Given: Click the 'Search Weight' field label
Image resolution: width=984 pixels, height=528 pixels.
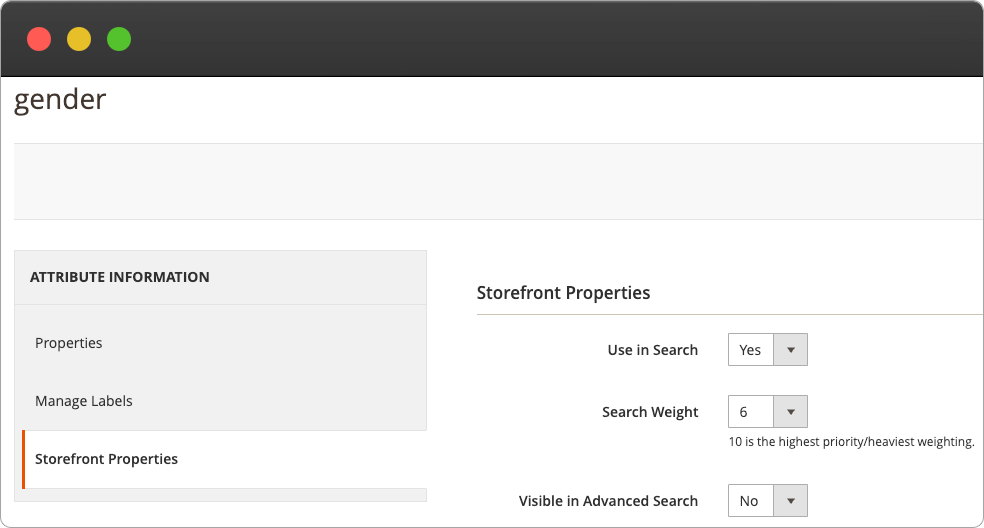Looking at the screenshot, I should [650, 412].
